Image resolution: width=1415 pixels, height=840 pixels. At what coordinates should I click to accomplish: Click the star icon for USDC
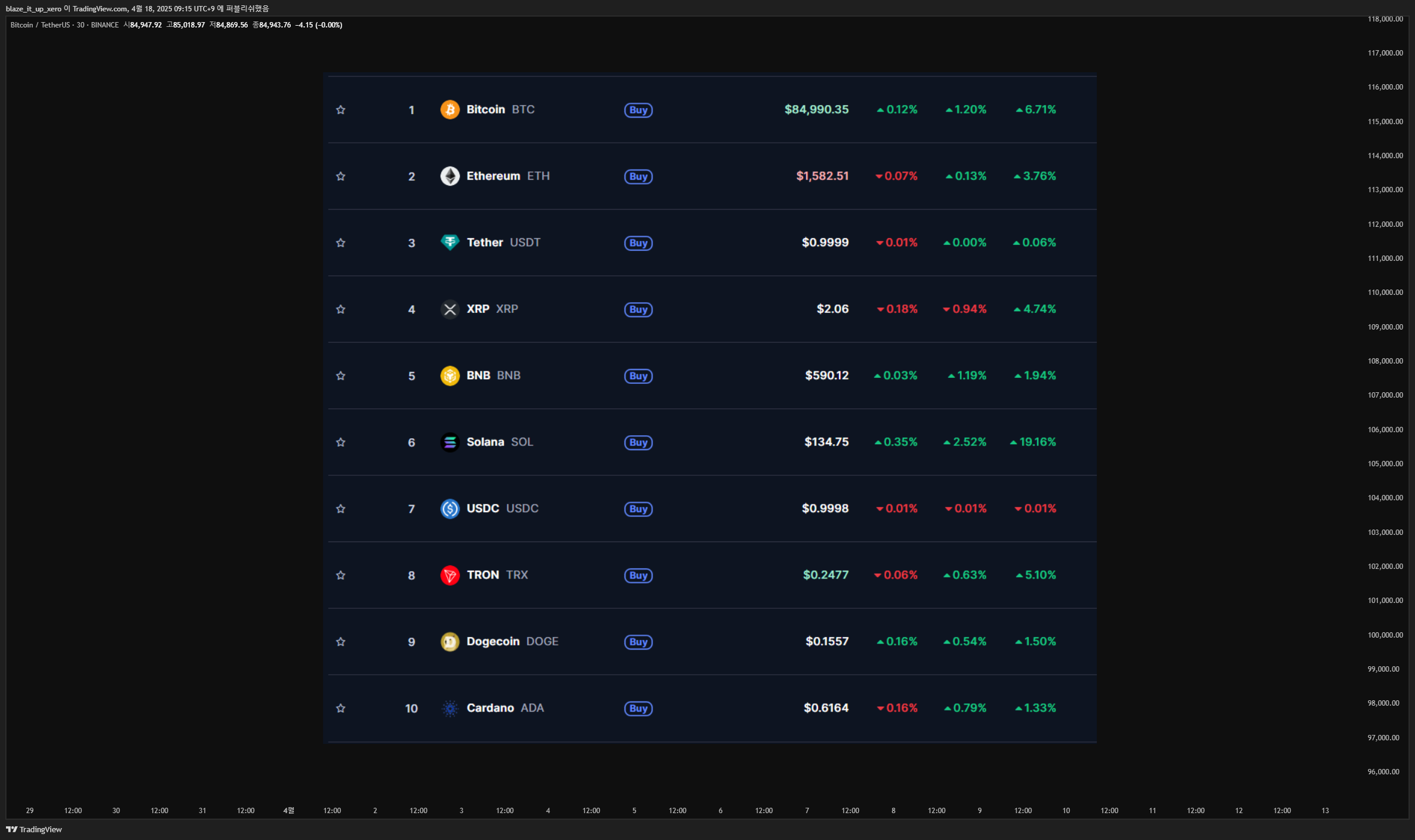click(340, 509)
